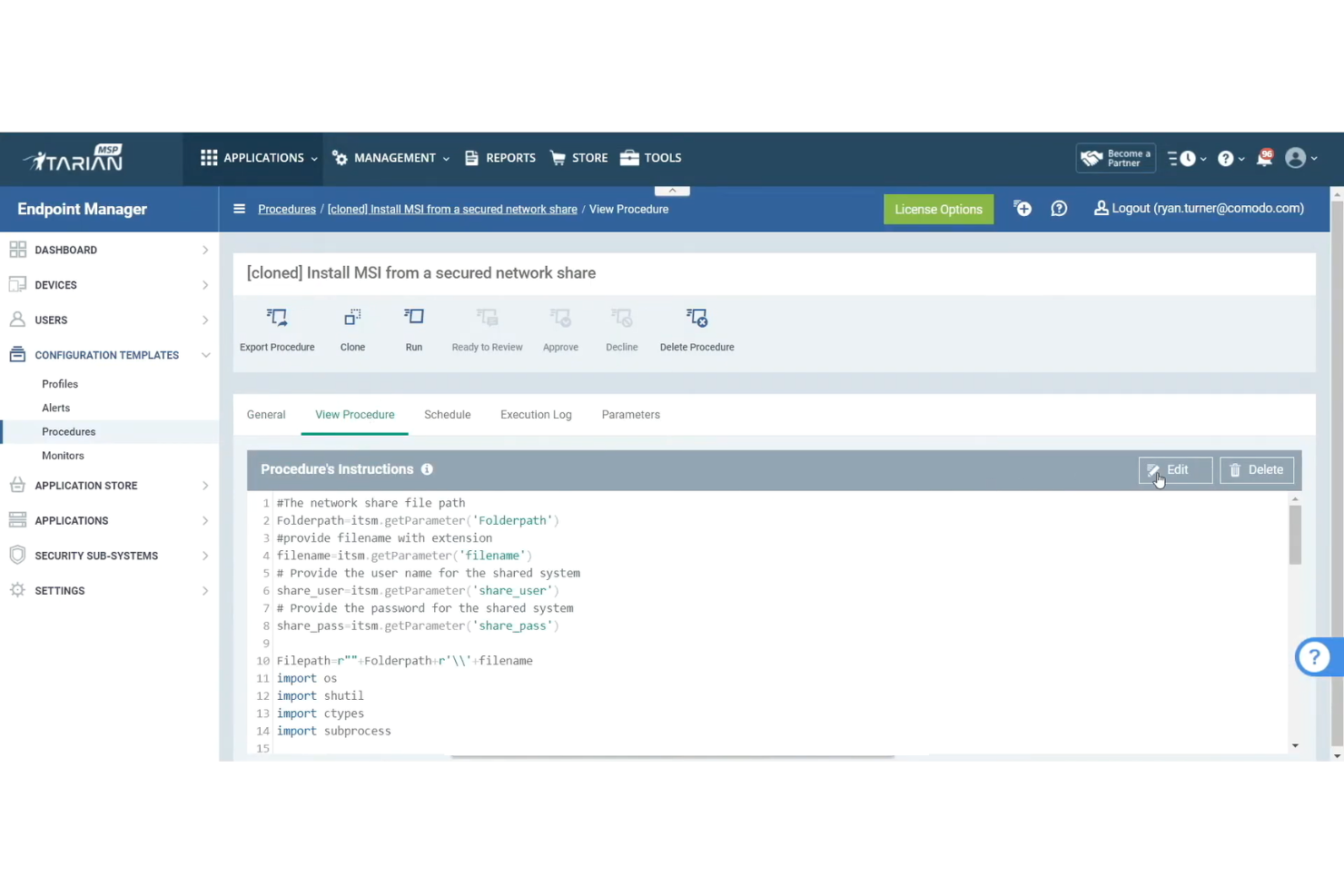This screenshot has height=896, width=1344.
Task: Switch to the Parameters tab
Action: coord(630,415)
